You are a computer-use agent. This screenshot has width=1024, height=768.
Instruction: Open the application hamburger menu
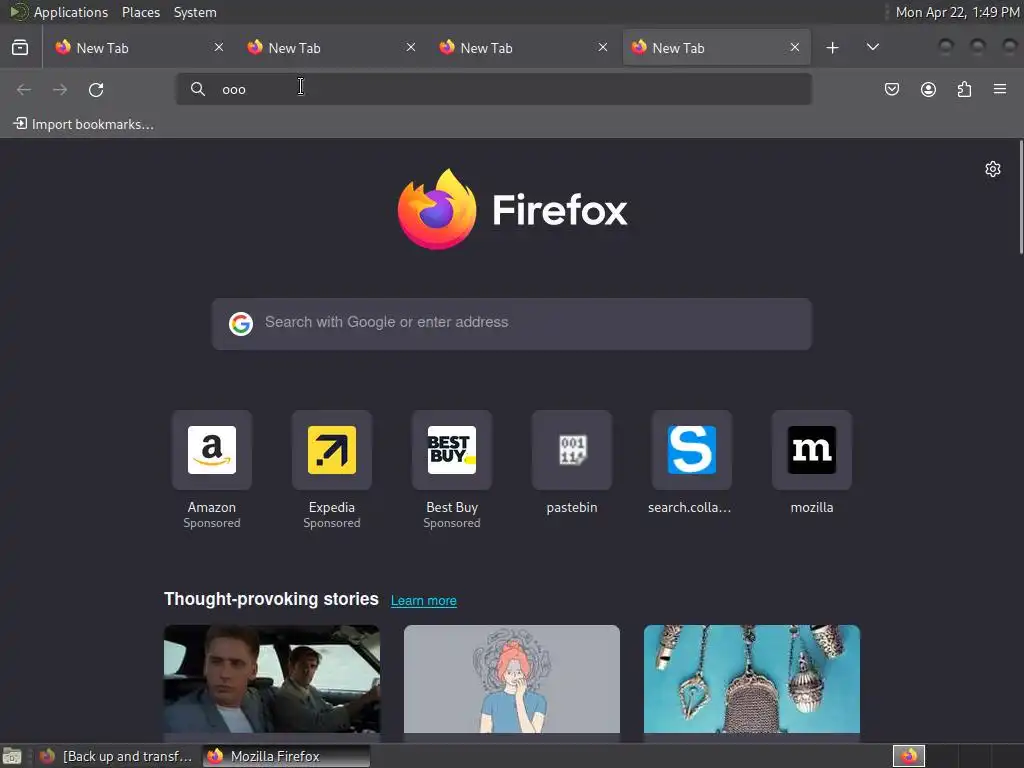pos(1000,89)
